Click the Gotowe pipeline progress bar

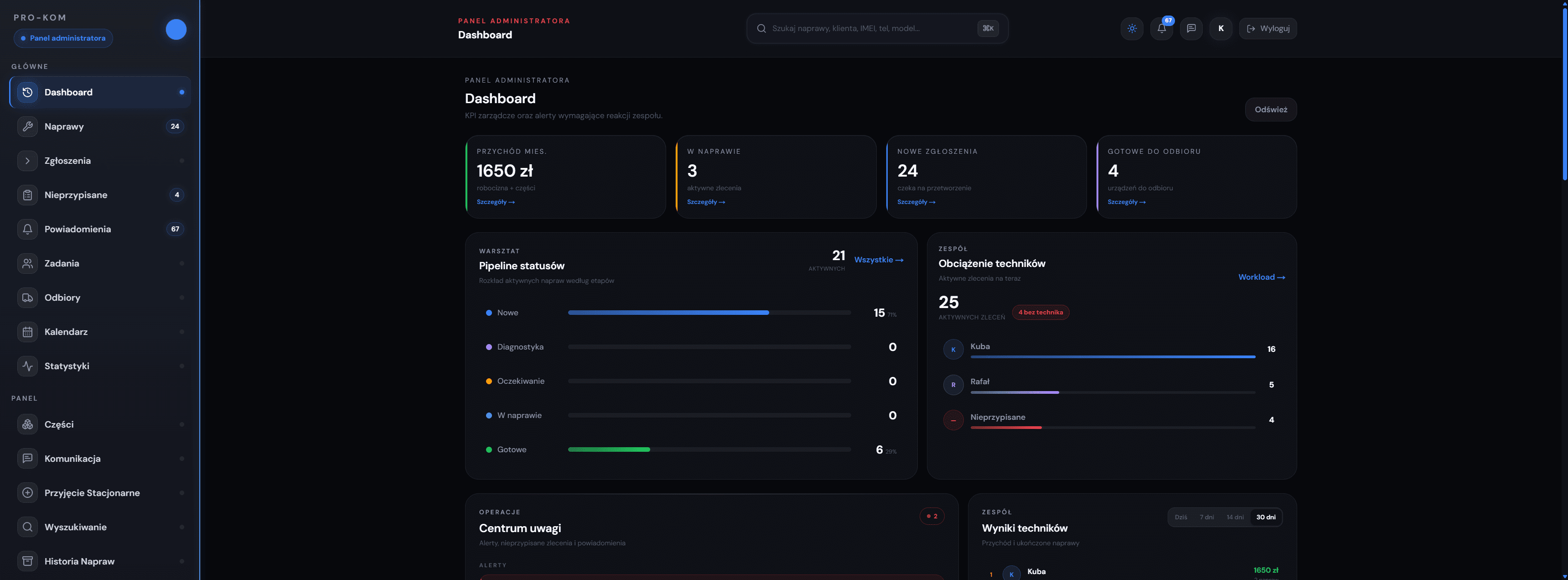[x=709, y=449]
